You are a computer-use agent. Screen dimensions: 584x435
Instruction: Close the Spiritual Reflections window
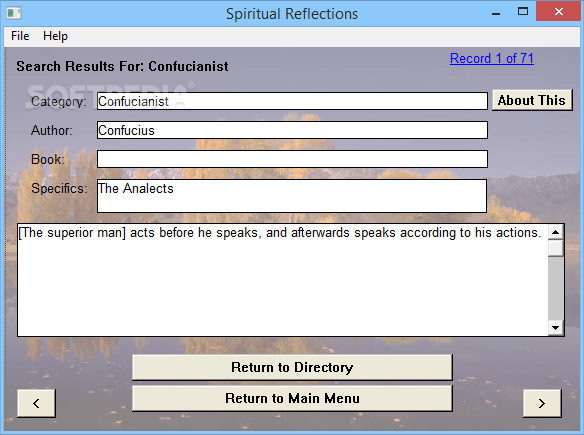(x=559, y=12)
